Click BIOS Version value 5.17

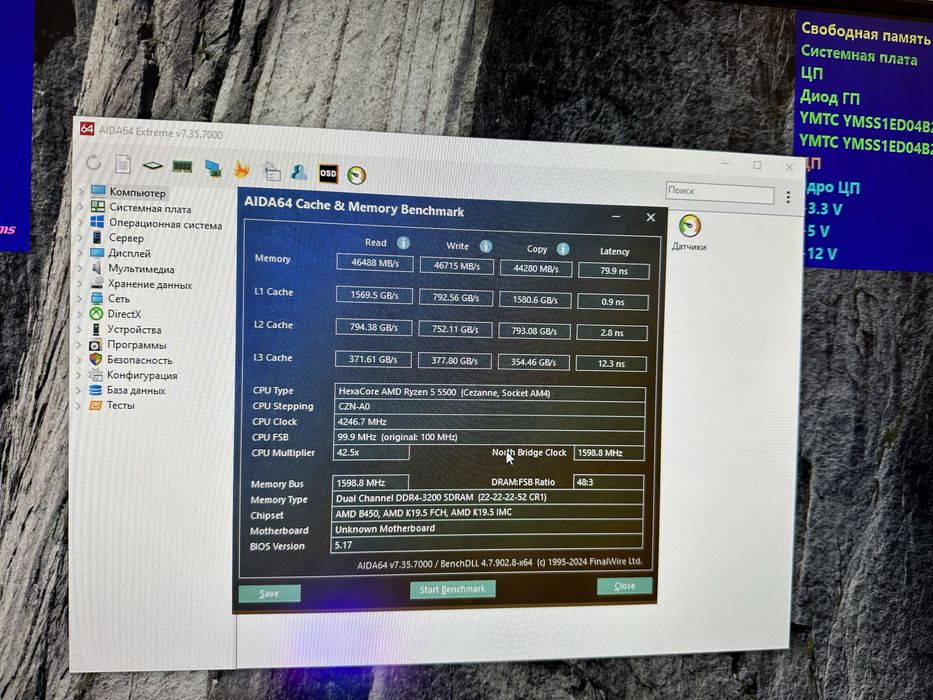(486, 545)
